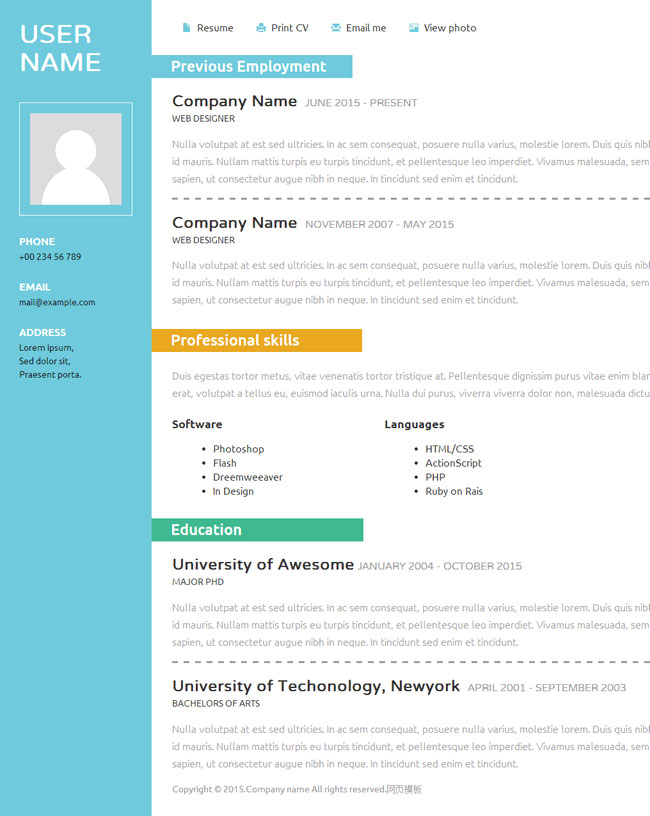Open the Email me link

point(366,28)
